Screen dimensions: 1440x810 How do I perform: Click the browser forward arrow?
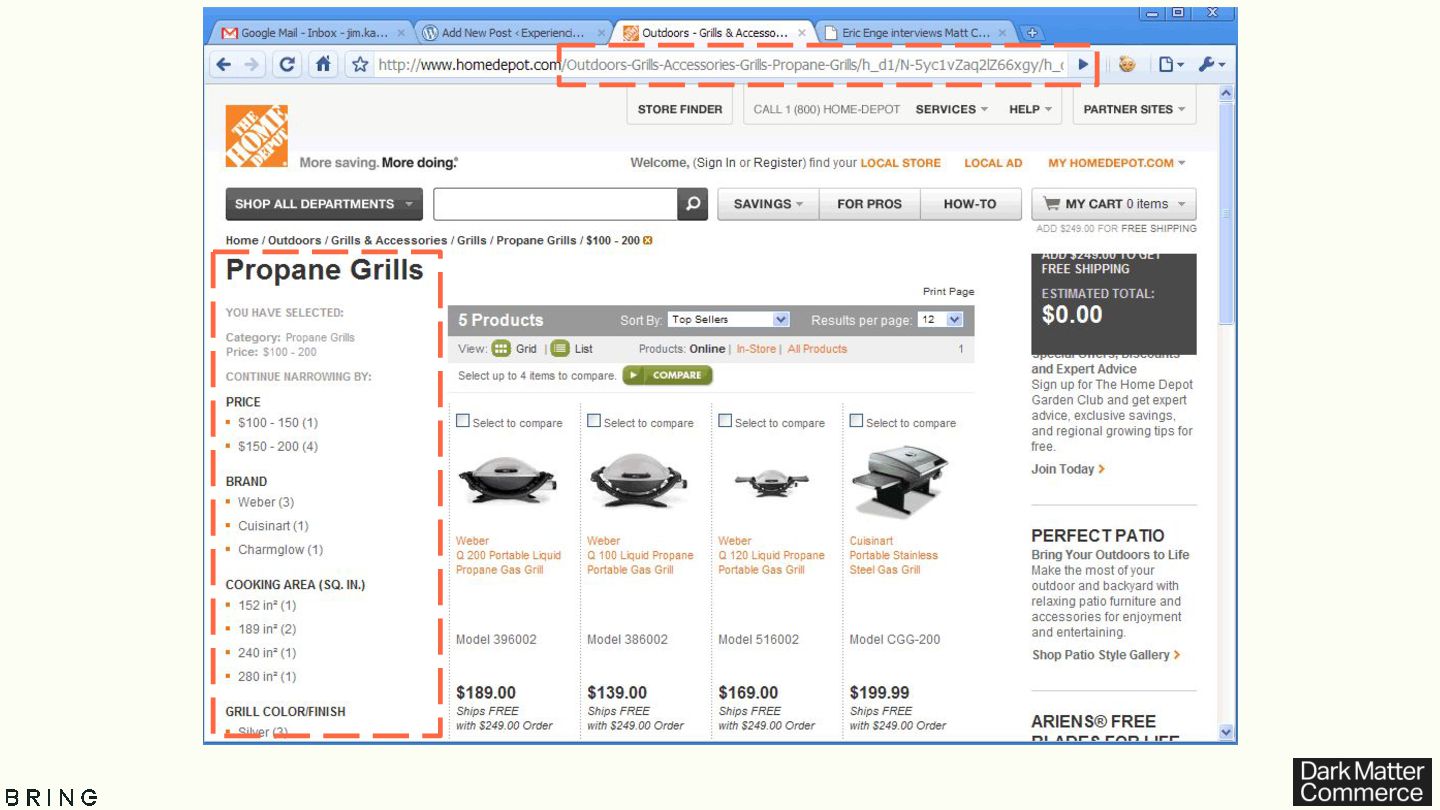(251, 65)
